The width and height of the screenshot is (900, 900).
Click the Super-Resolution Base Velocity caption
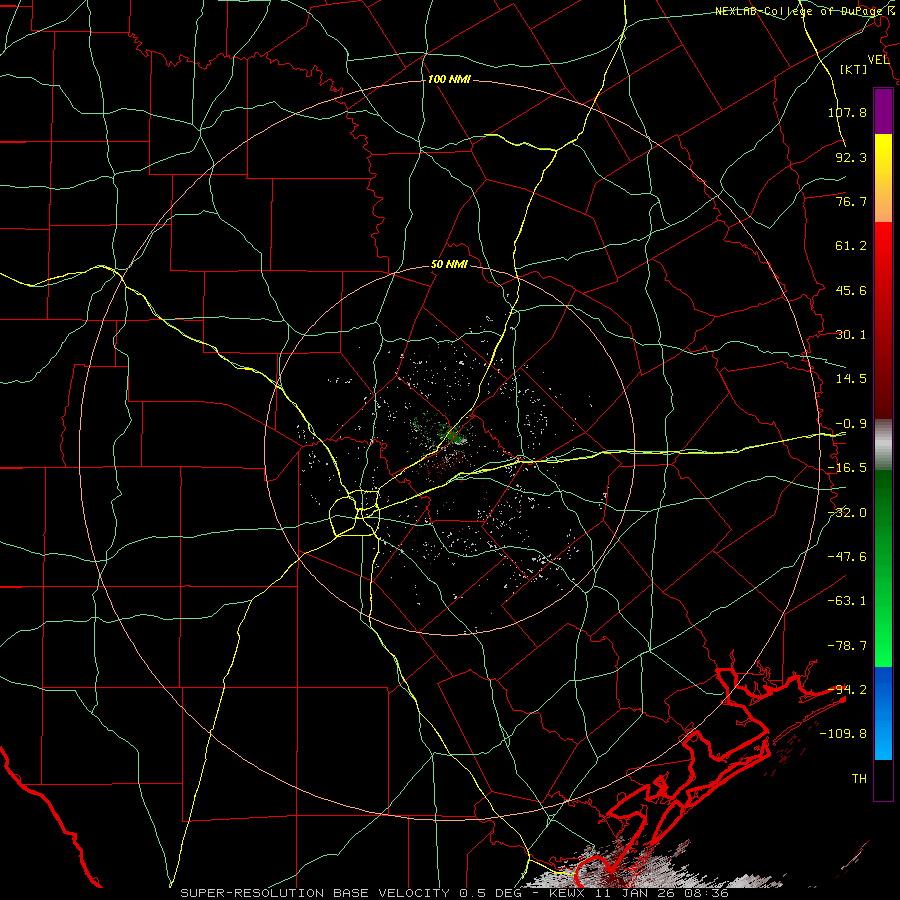455,893
